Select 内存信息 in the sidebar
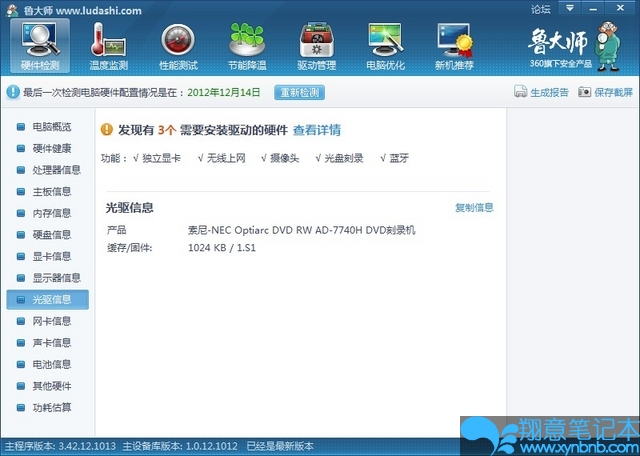Viewport: 640px width, 456px height. click(x=47, y=213)
